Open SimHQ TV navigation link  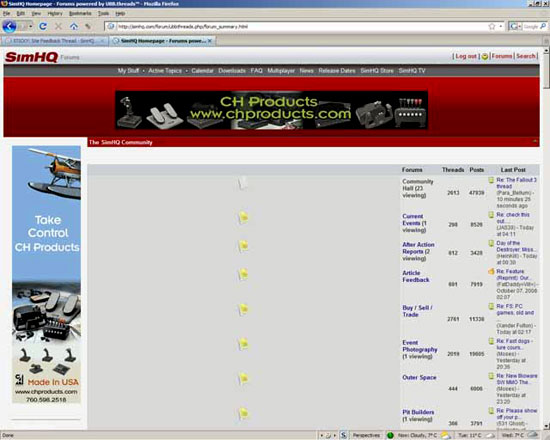(412, 71)
